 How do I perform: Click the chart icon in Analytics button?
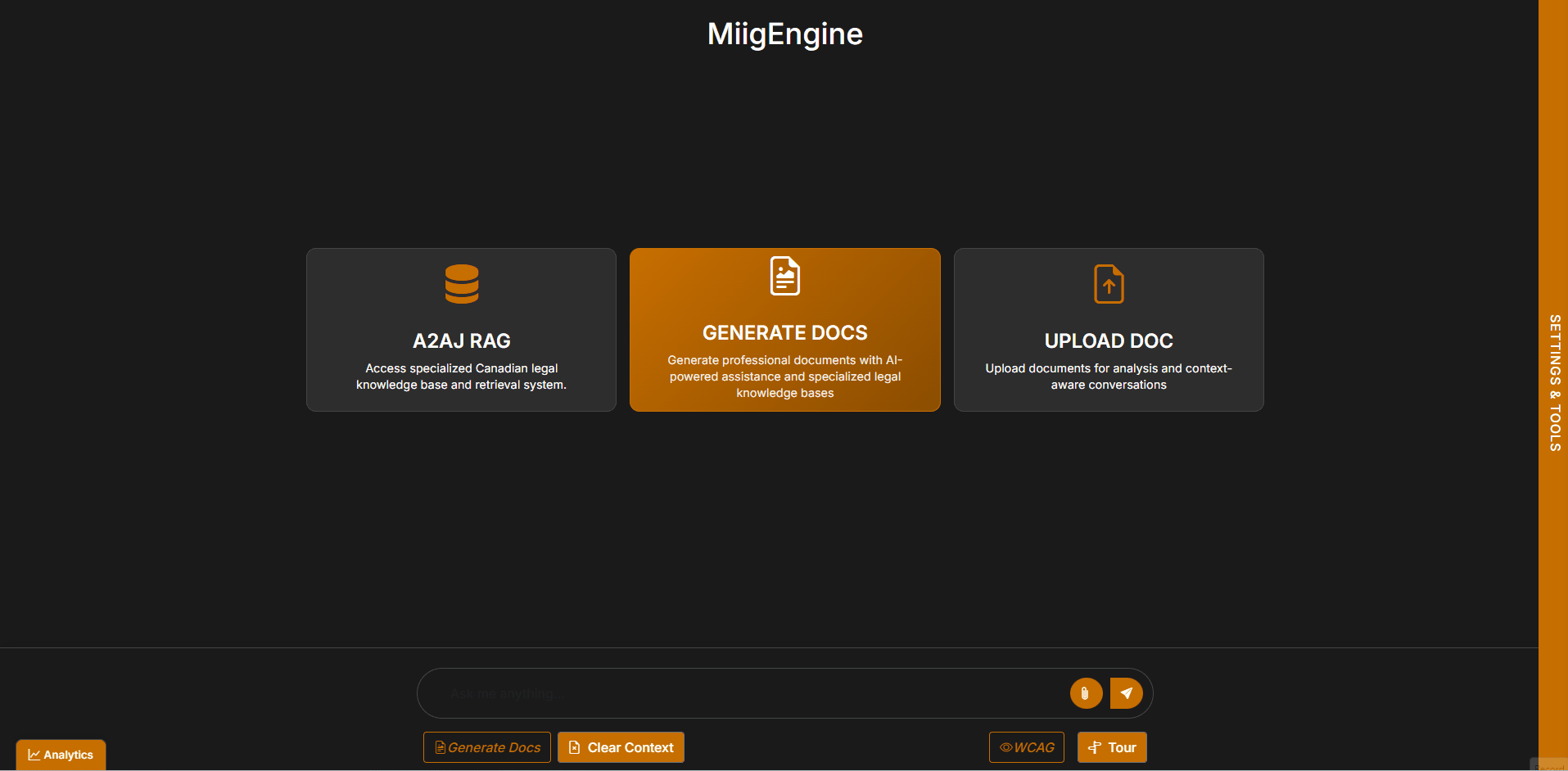[x=34, y=755]
